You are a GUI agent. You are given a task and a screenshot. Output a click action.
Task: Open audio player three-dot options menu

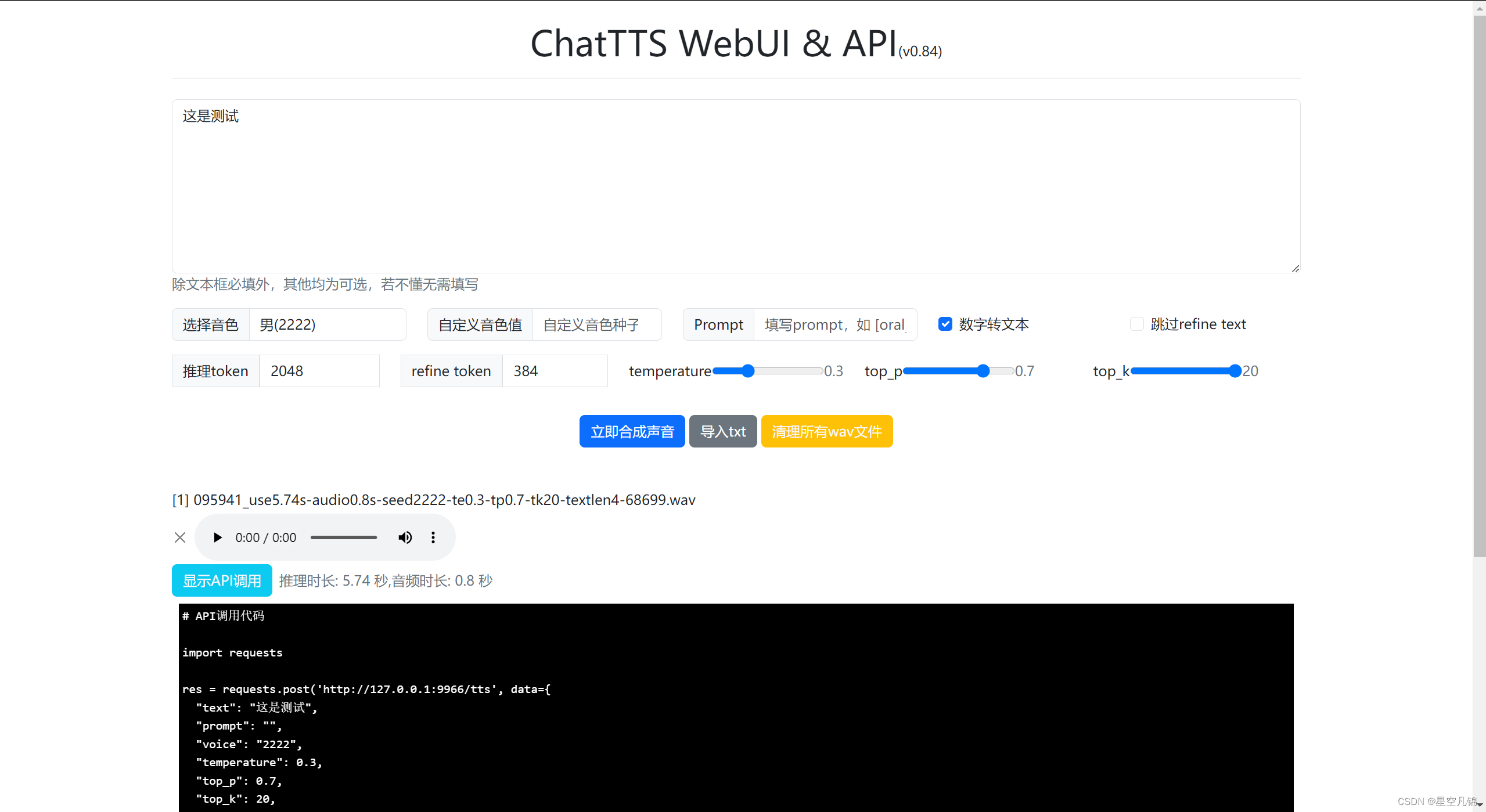click(433, 537)
